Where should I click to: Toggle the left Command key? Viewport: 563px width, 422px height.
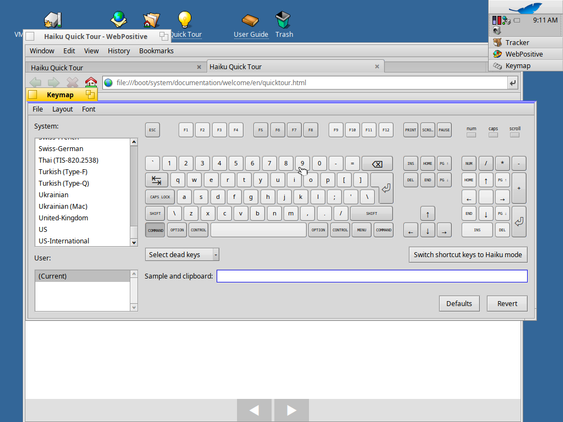click(155, 230)
